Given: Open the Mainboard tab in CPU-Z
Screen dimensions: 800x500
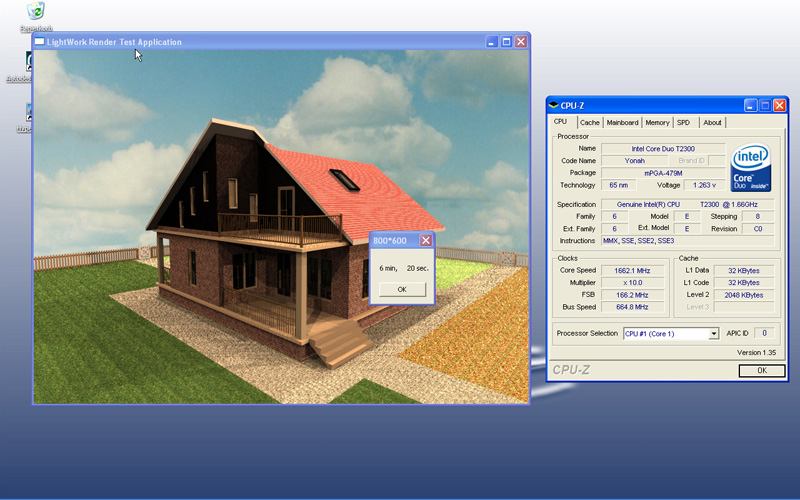Looking at the screenshot, I should click(x=622, y=122).
